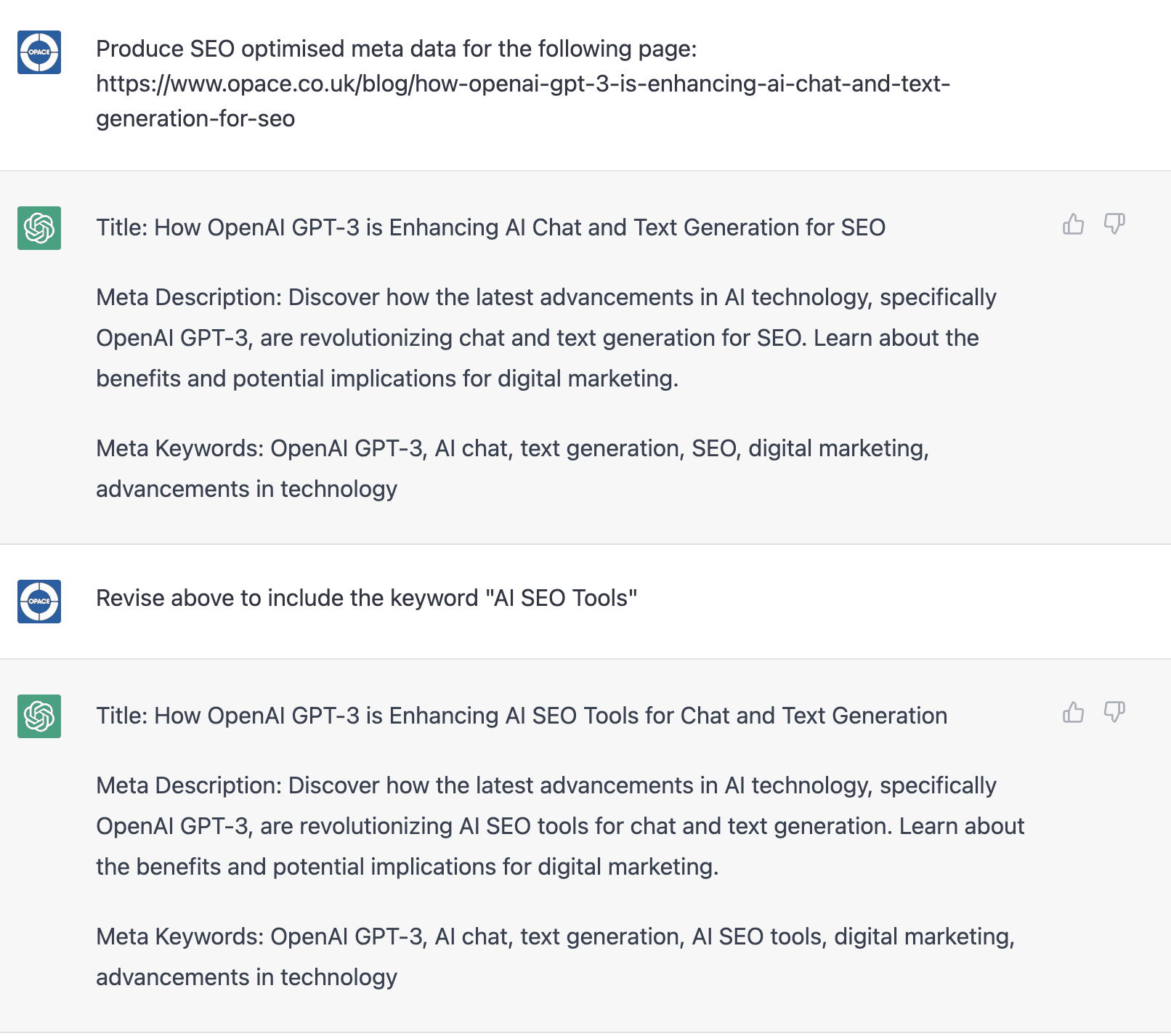The width and height of the screenshot is (1171, 1036).
Task: Click "generation-for-seo" at the end of the URL
Action: (x=195, y=119)
